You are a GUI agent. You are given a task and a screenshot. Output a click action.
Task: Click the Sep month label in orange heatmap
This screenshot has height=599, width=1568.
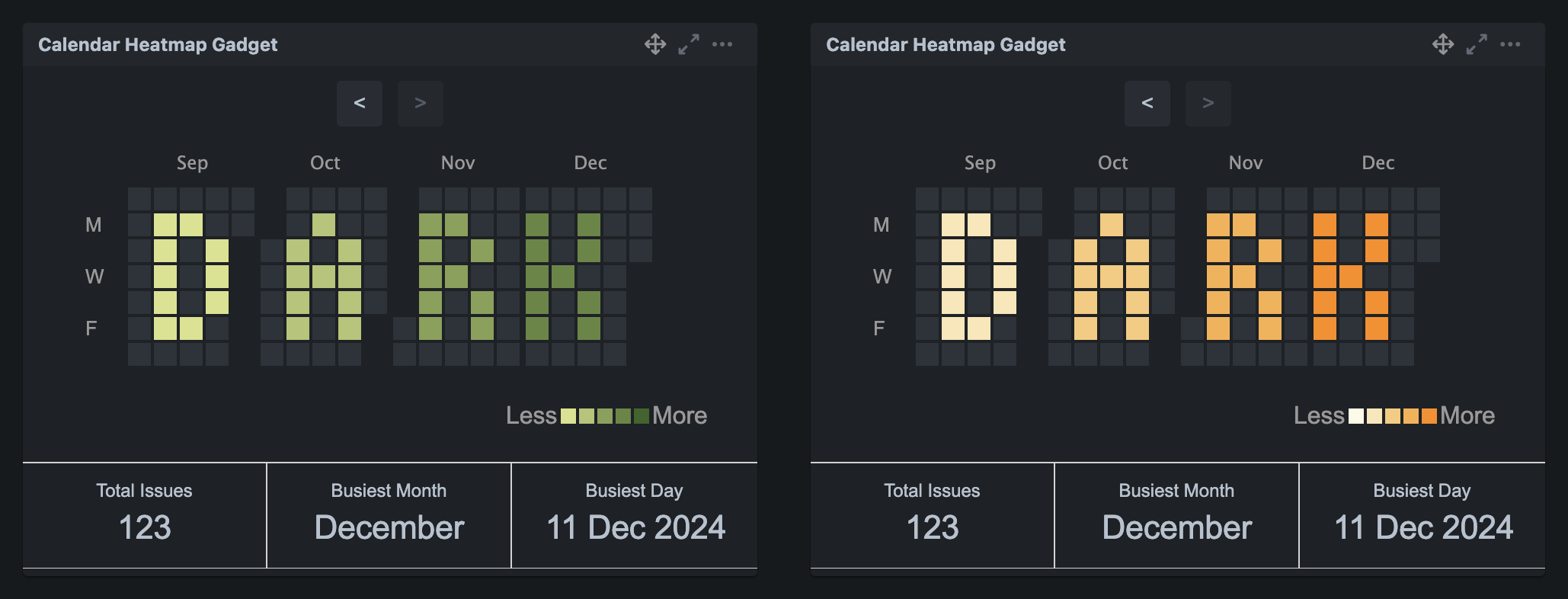[980, 163]
